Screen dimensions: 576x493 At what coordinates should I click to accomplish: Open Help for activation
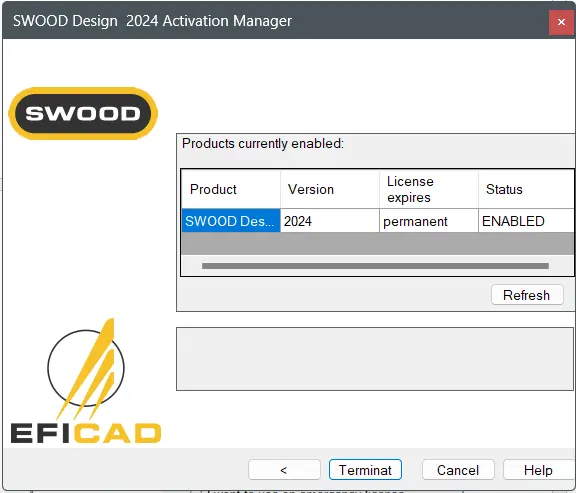[538, 470]
